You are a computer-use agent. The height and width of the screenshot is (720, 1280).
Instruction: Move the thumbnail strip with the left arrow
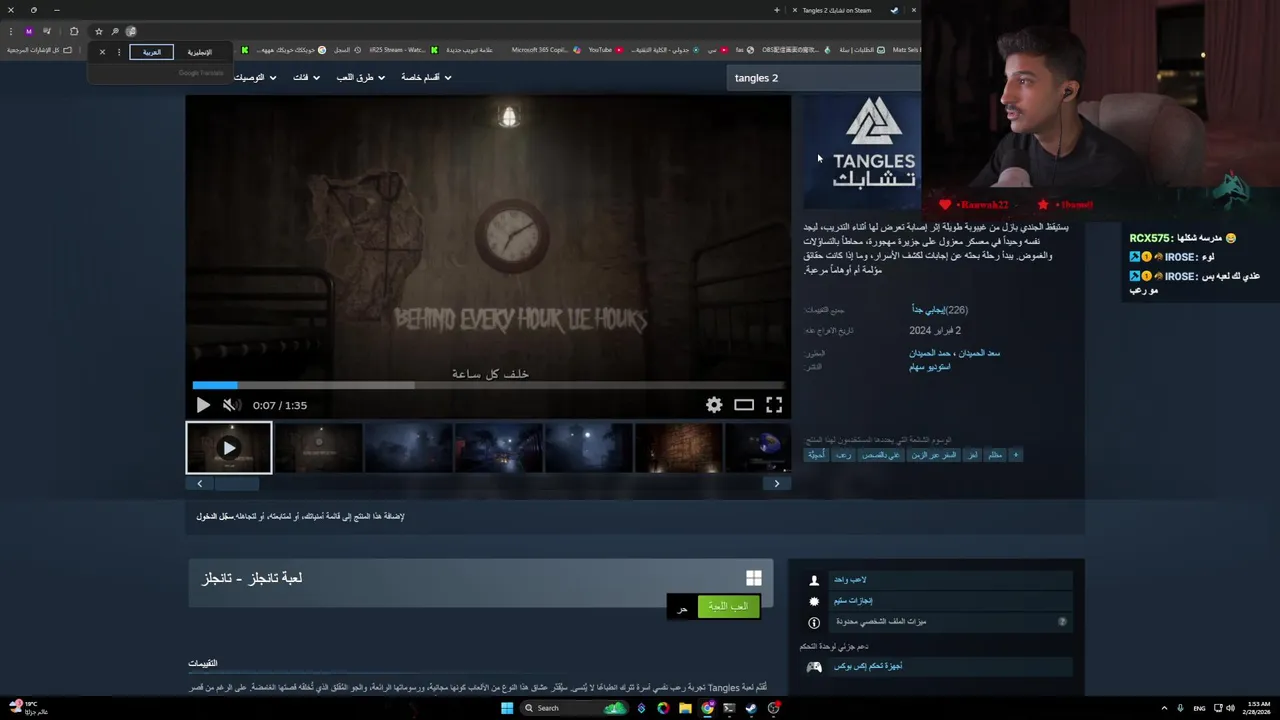point(199,484)
